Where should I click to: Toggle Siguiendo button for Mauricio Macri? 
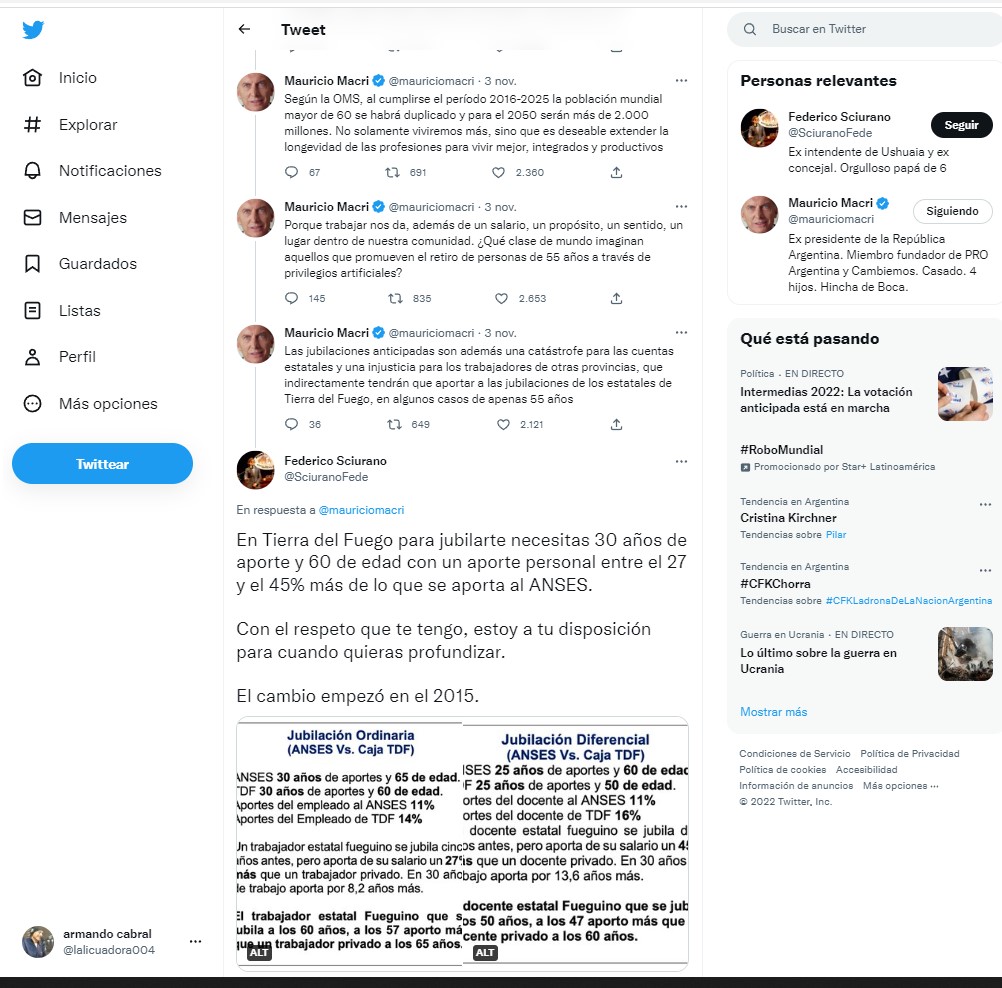click(952, 211)
